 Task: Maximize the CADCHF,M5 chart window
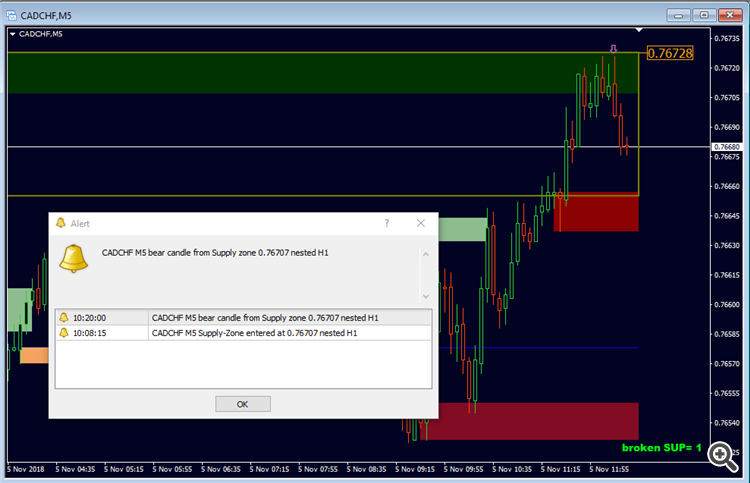point(704,15)
